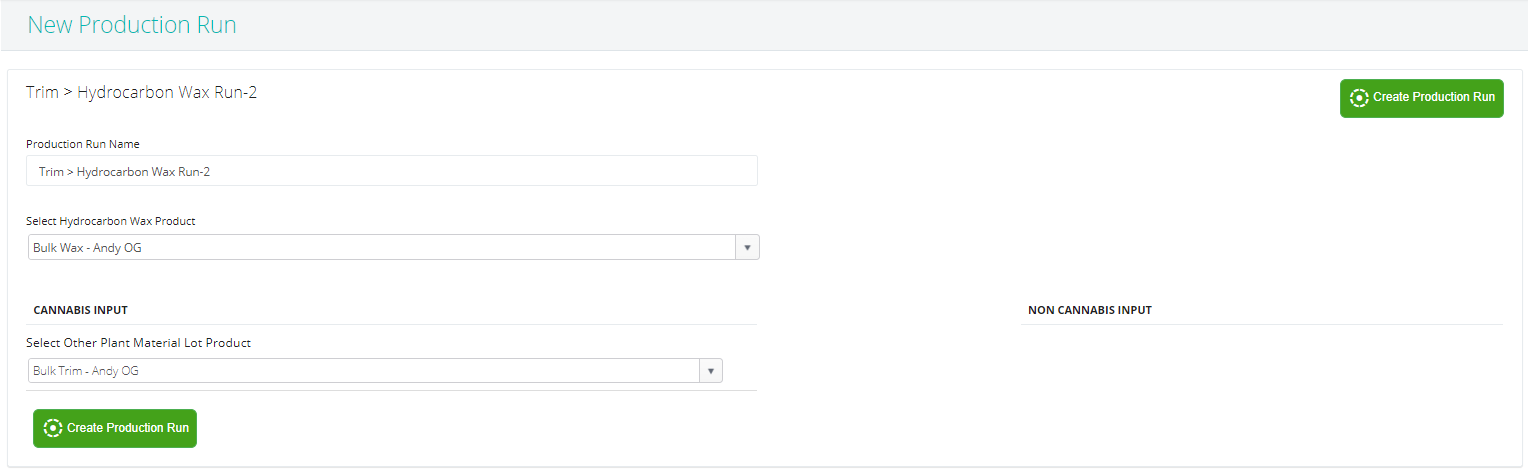
Task: Expand the Hydrocarbon Wax Product dropdown arrow
Action: [x=747, y=247]
